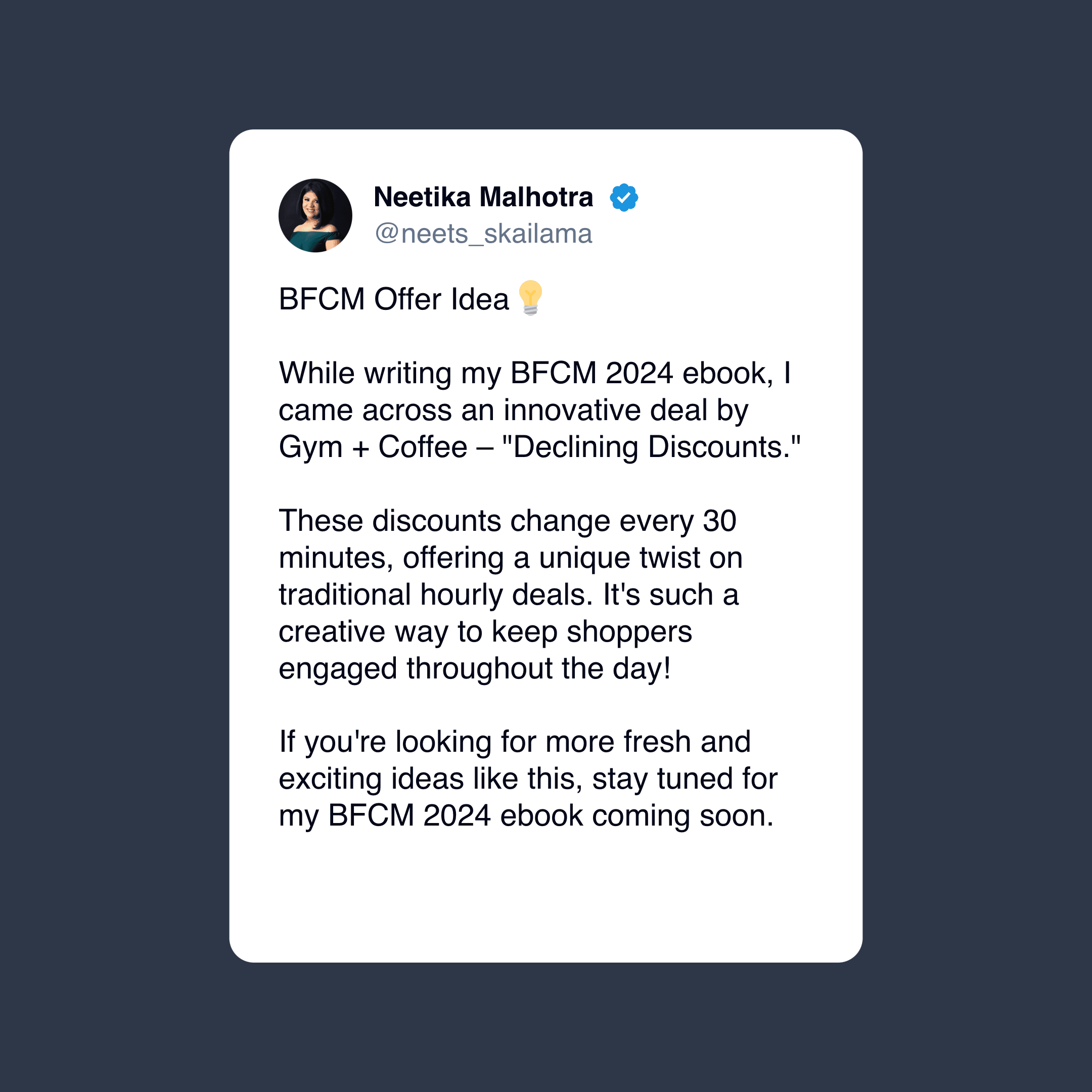1092x1092 pixels.
Task: Click the closing "ebook coming soon." text
Action: click(636, 815)
